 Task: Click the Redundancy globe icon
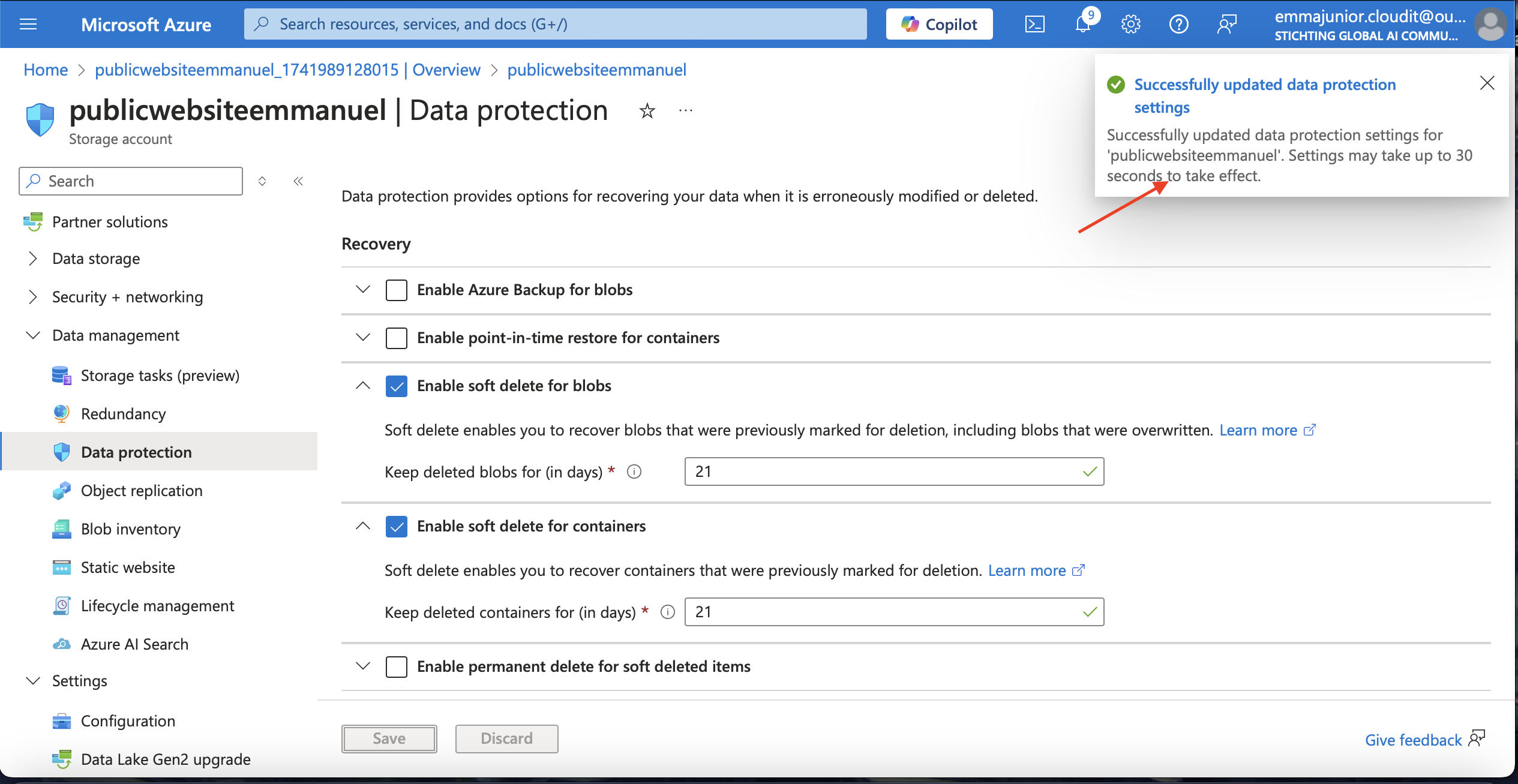pyautogui.click(x=62, y=414)
